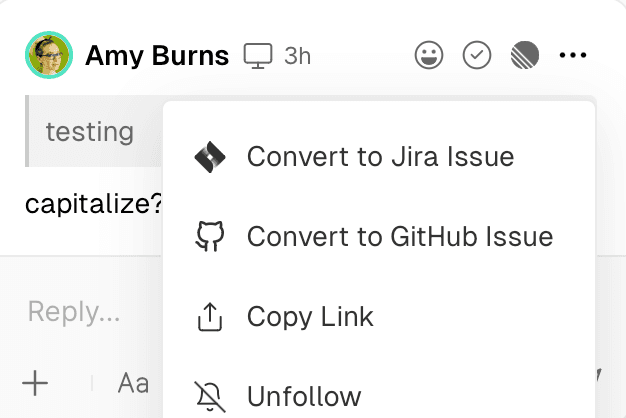The width and height of the screenshot is (626, 418).
Task: Click Amy Burns' profile avatar
Action: [48, 55]
